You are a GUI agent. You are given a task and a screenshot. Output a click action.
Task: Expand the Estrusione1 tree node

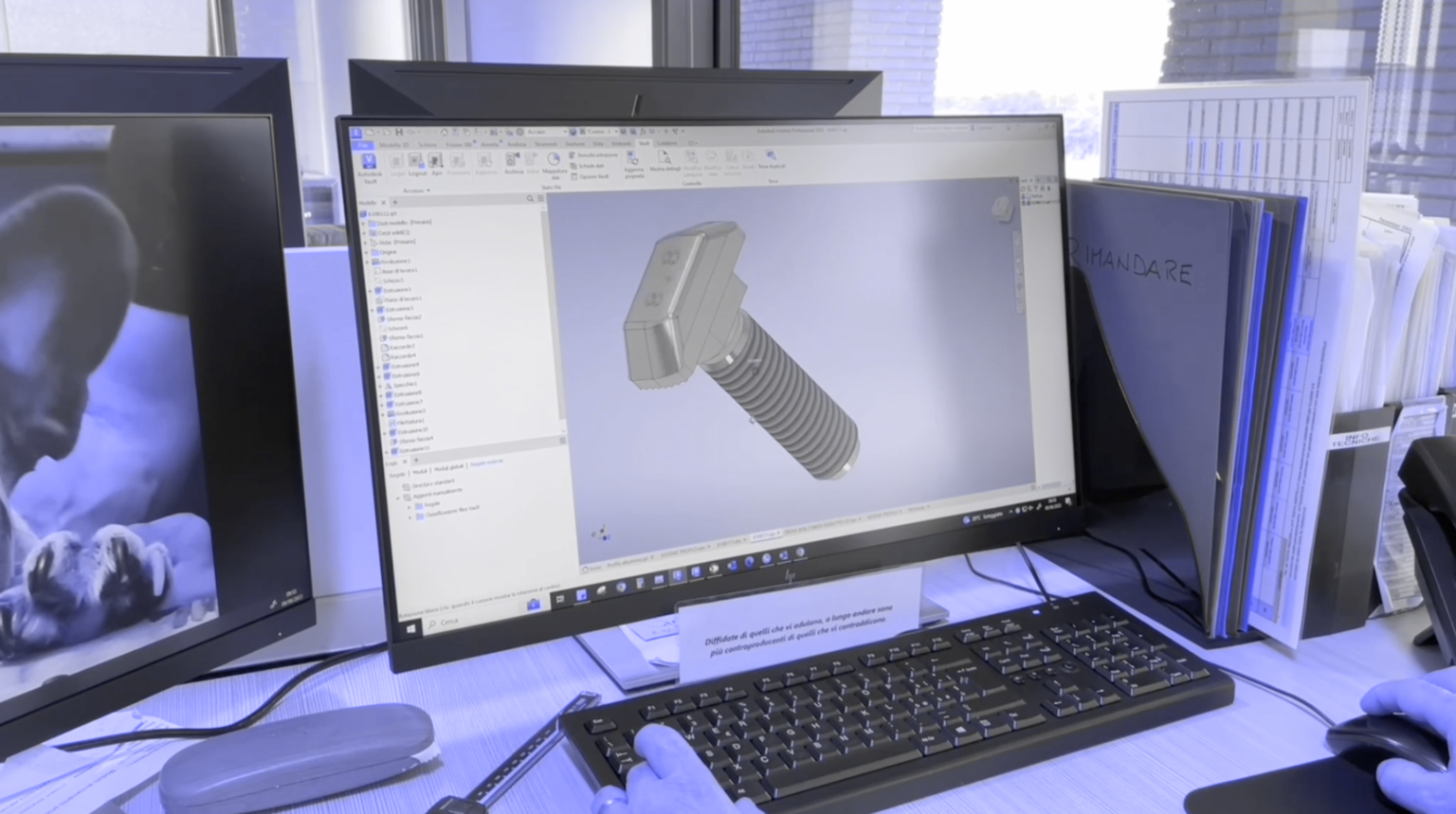click(370, 290)
